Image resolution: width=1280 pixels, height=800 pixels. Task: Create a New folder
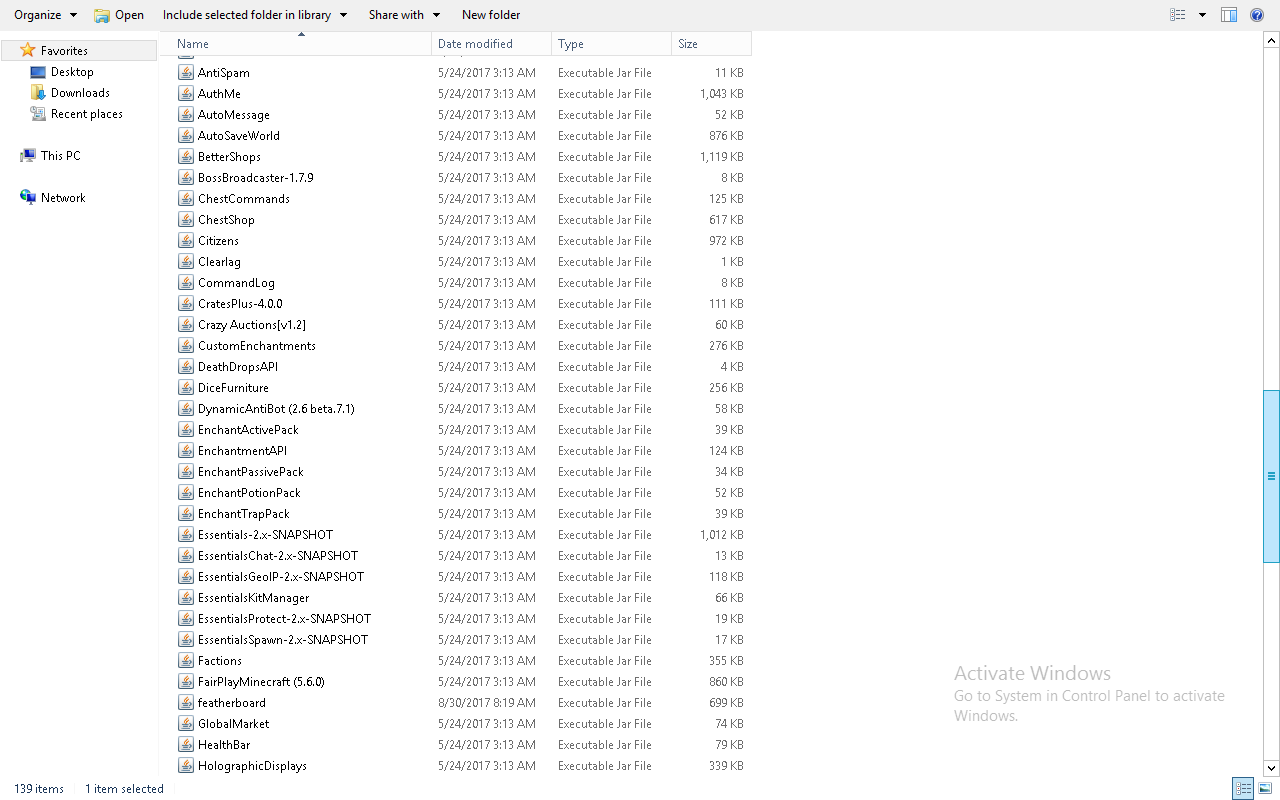tap(491, 15)
